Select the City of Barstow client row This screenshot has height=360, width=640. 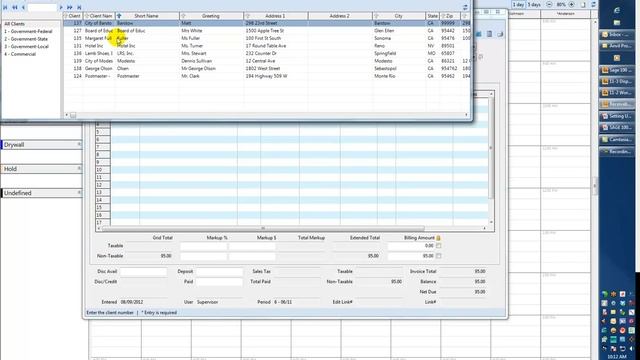click(x=267, y=23)
